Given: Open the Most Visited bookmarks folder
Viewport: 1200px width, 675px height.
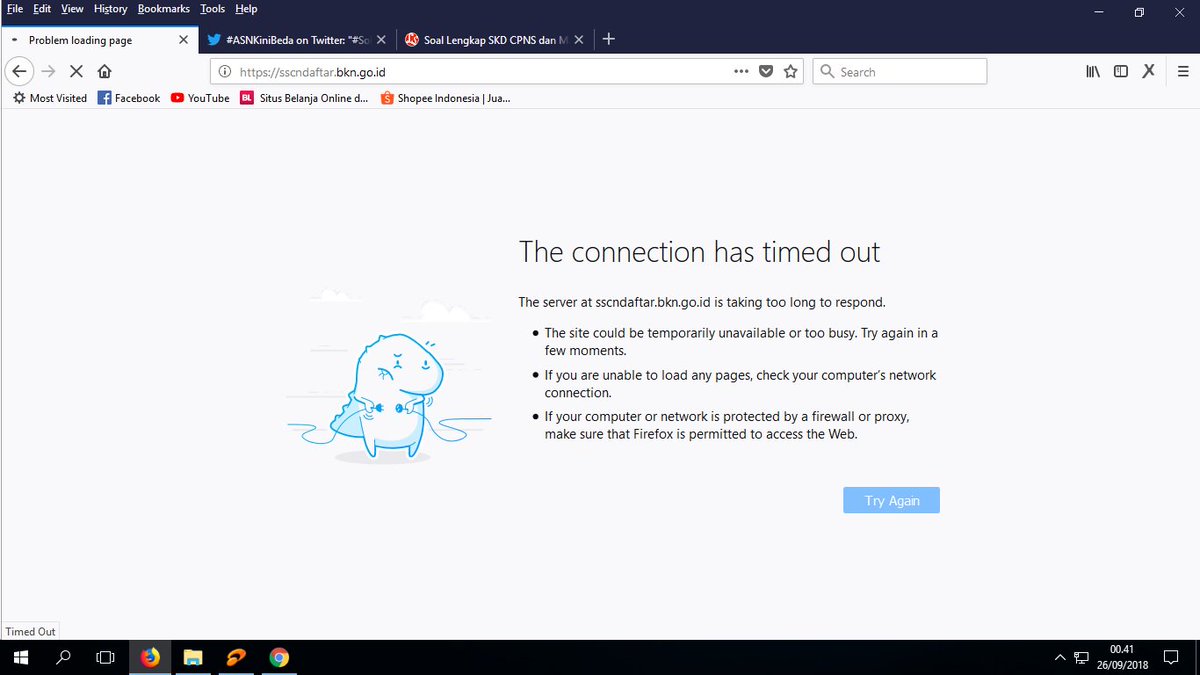Looking at the screenshot, I should [49, 98].
